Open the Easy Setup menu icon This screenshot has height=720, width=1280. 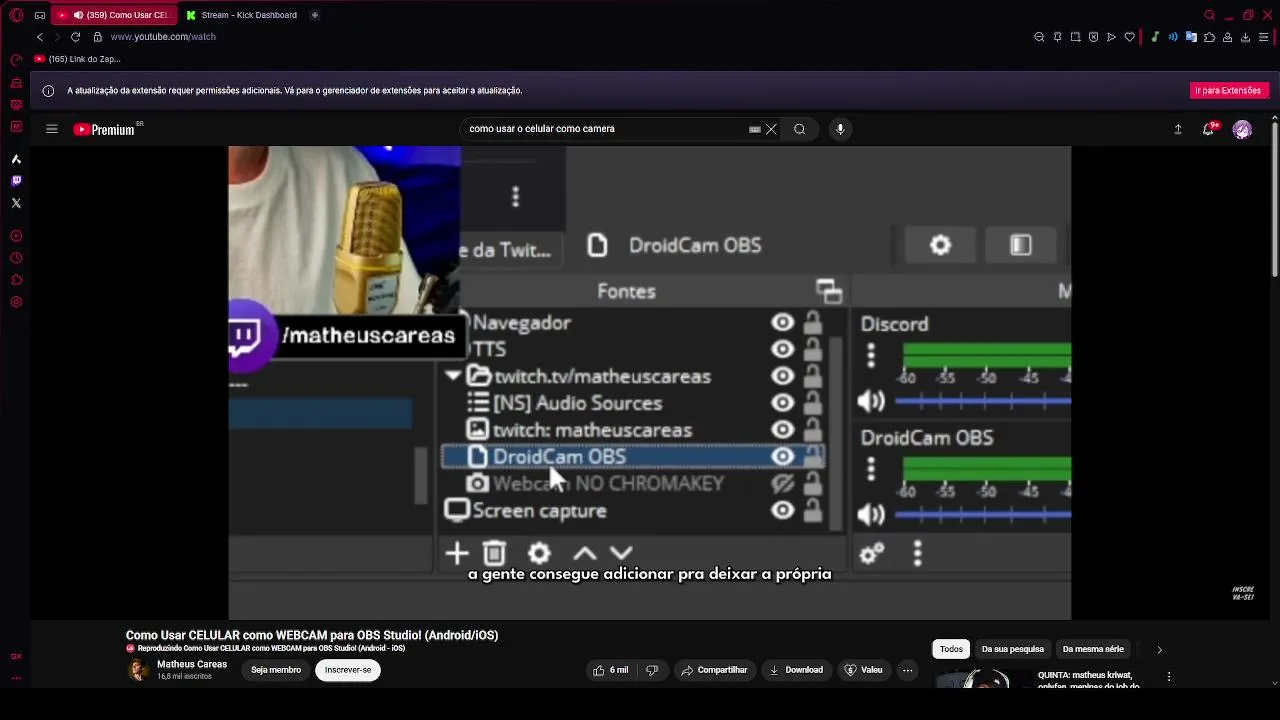pos(1264,37)
